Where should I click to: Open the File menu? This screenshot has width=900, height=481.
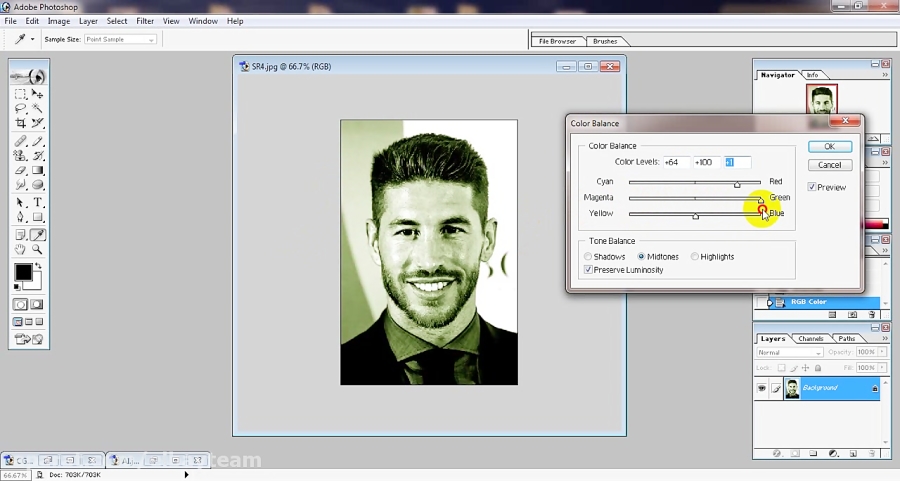10,21
